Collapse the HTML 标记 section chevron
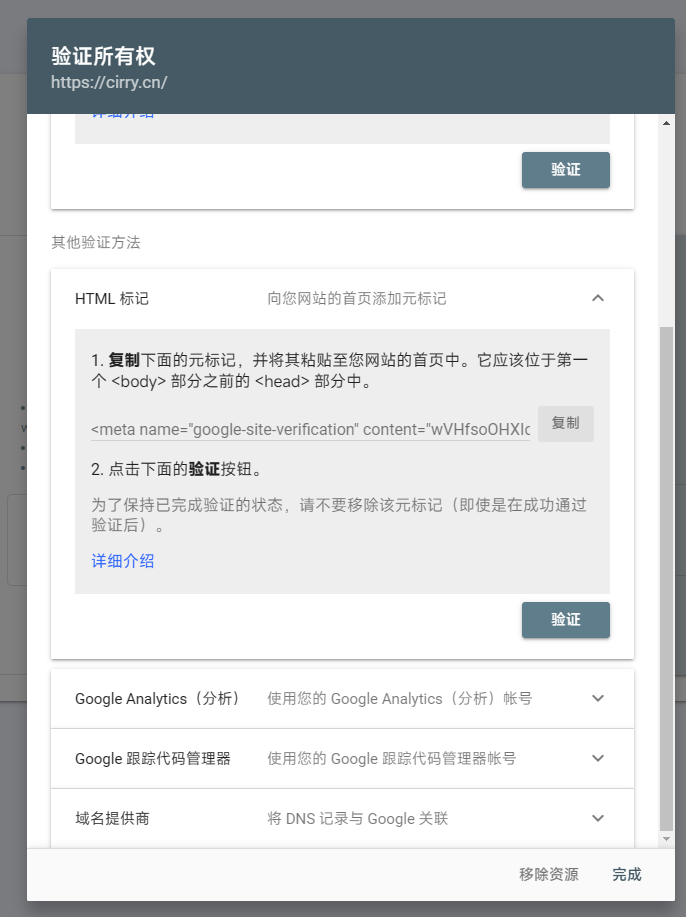This screenshot has height=917, width=686. [x=598, y=298]
